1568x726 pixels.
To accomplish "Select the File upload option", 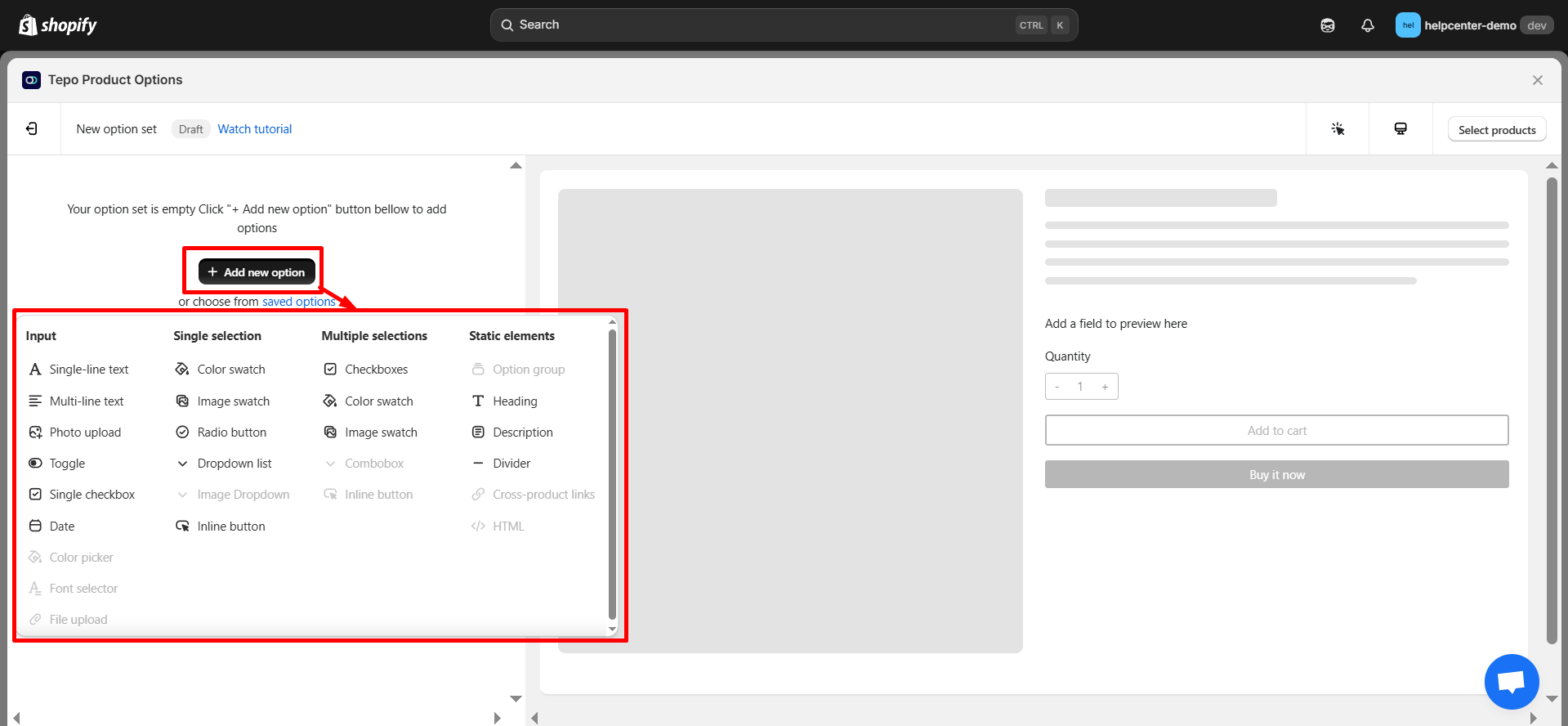I will [x=68, y=620].
